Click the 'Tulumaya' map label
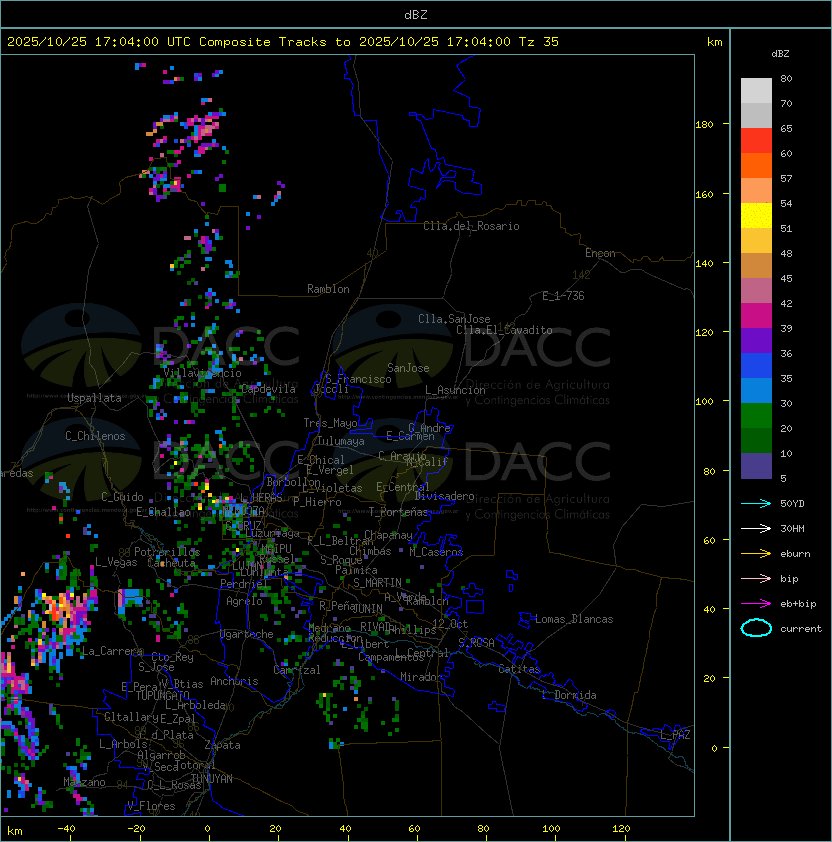This screenshot has height=842, width=832. [x=341, y=441]
